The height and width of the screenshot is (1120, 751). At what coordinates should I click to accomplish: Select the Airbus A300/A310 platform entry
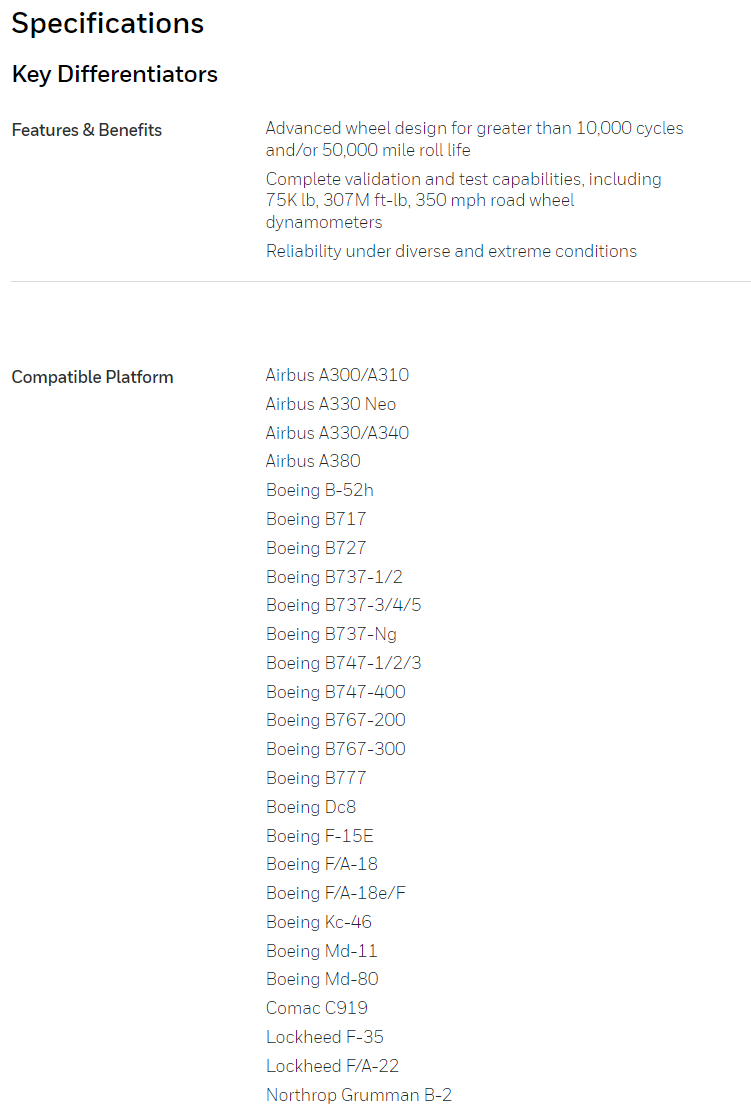point(337,375)
